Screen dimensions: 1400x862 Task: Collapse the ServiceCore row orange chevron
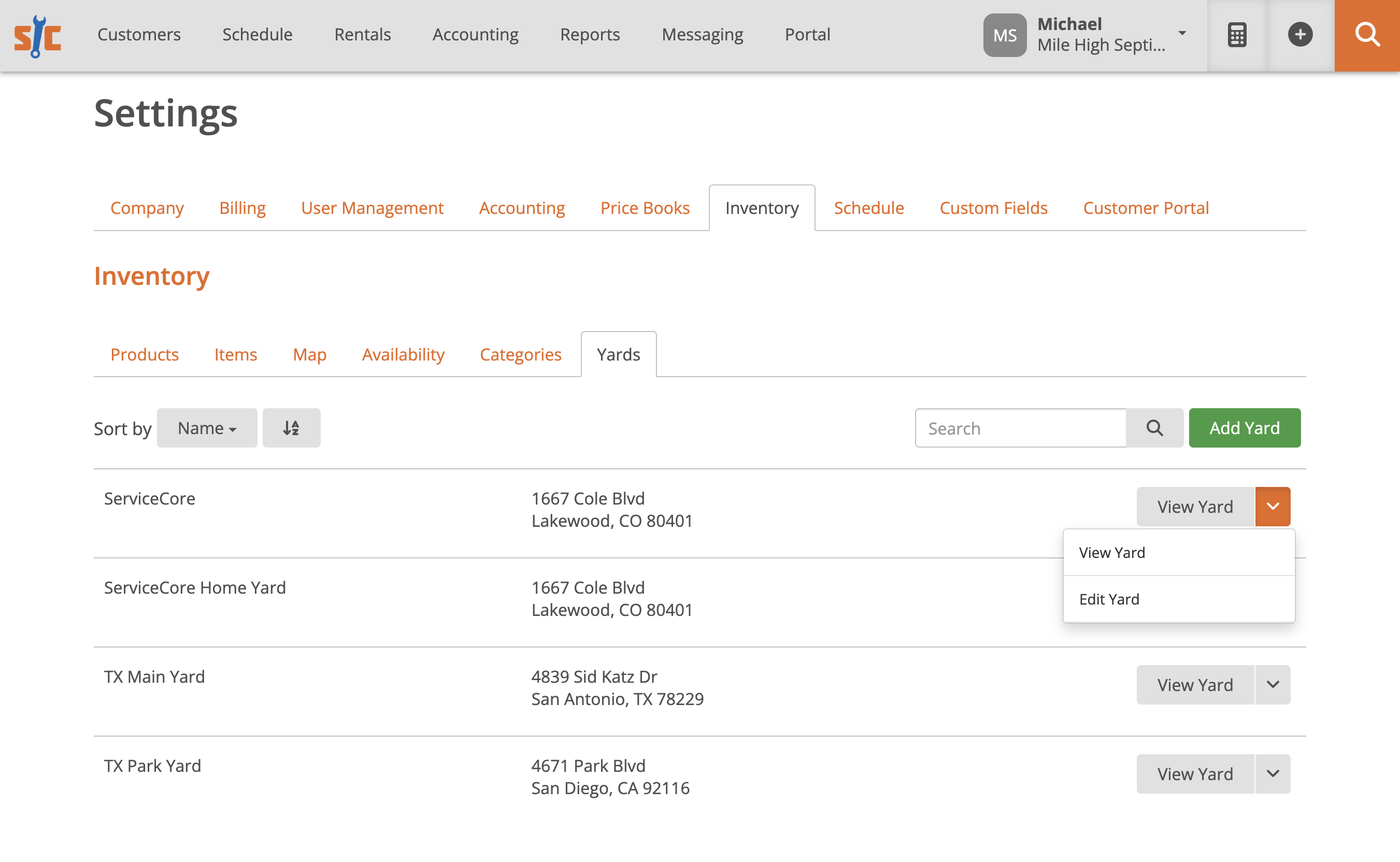click(1273, 506)
